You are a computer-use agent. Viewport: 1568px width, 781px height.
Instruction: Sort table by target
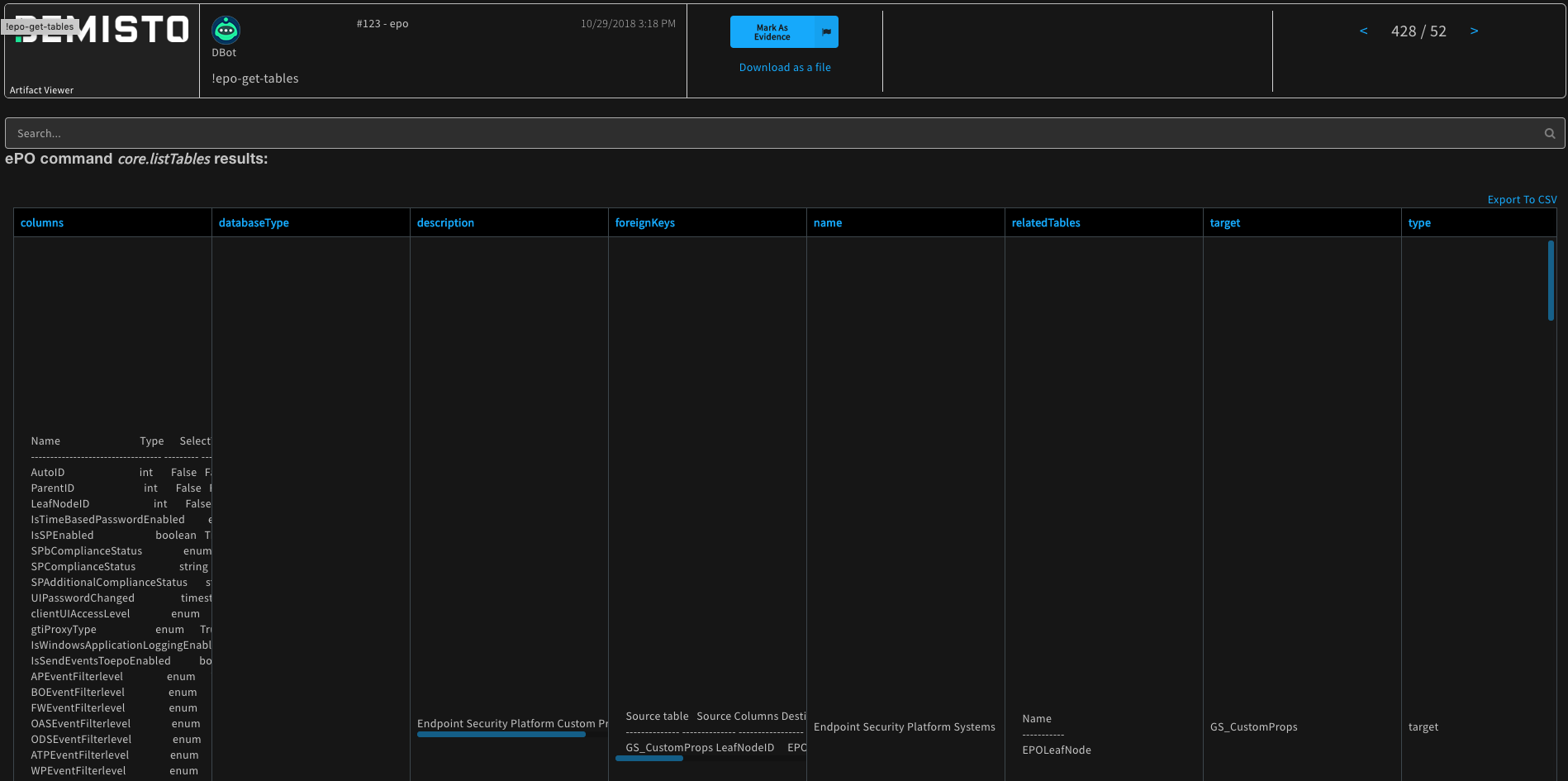[1225, 222]
